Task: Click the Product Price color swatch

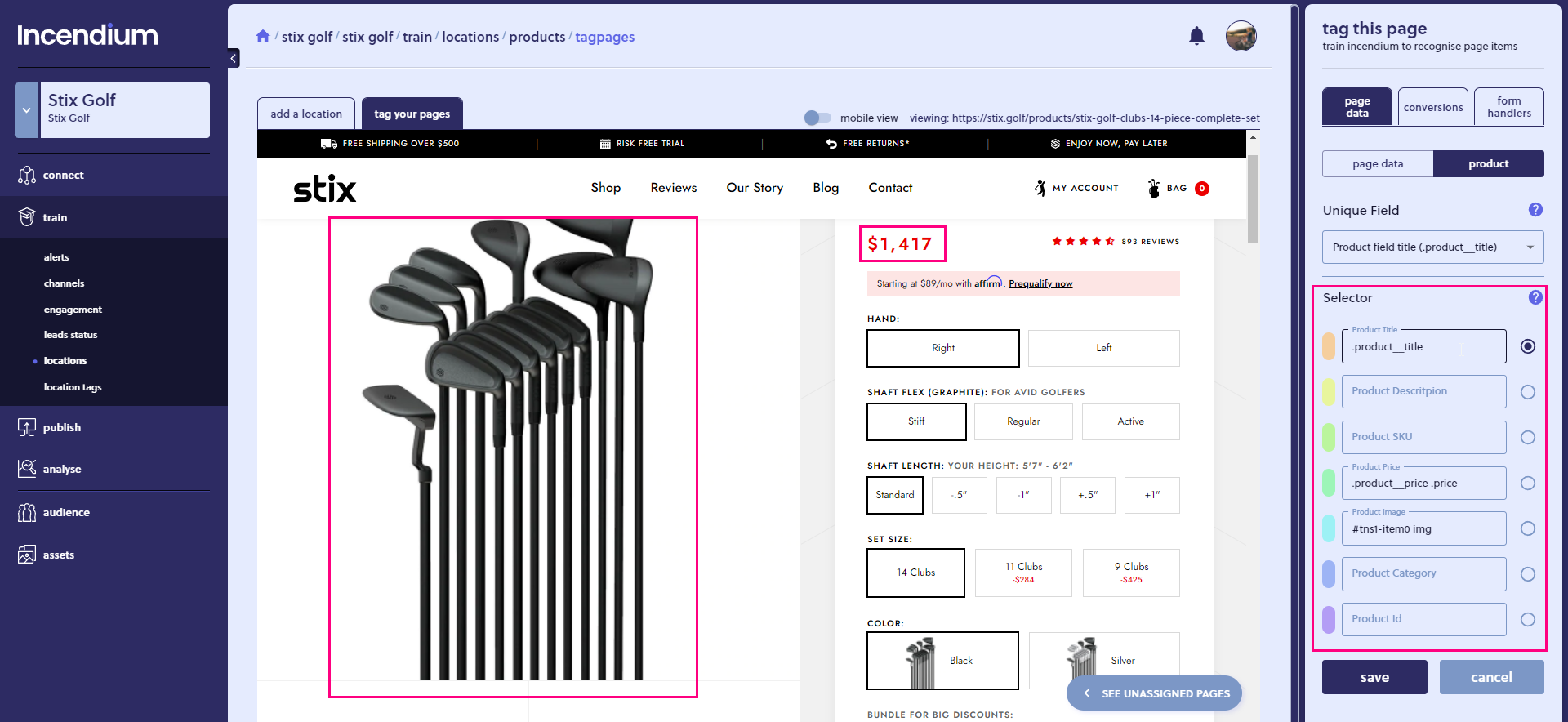Action: (1329, 483)
